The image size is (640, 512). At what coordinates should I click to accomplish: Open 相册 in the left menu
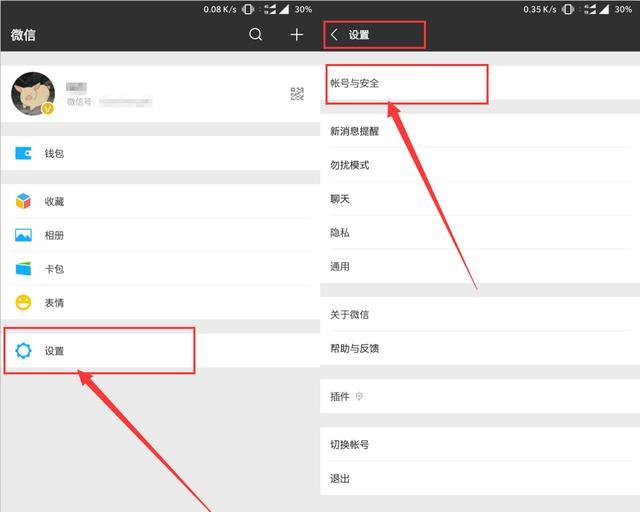pos(160,235)
